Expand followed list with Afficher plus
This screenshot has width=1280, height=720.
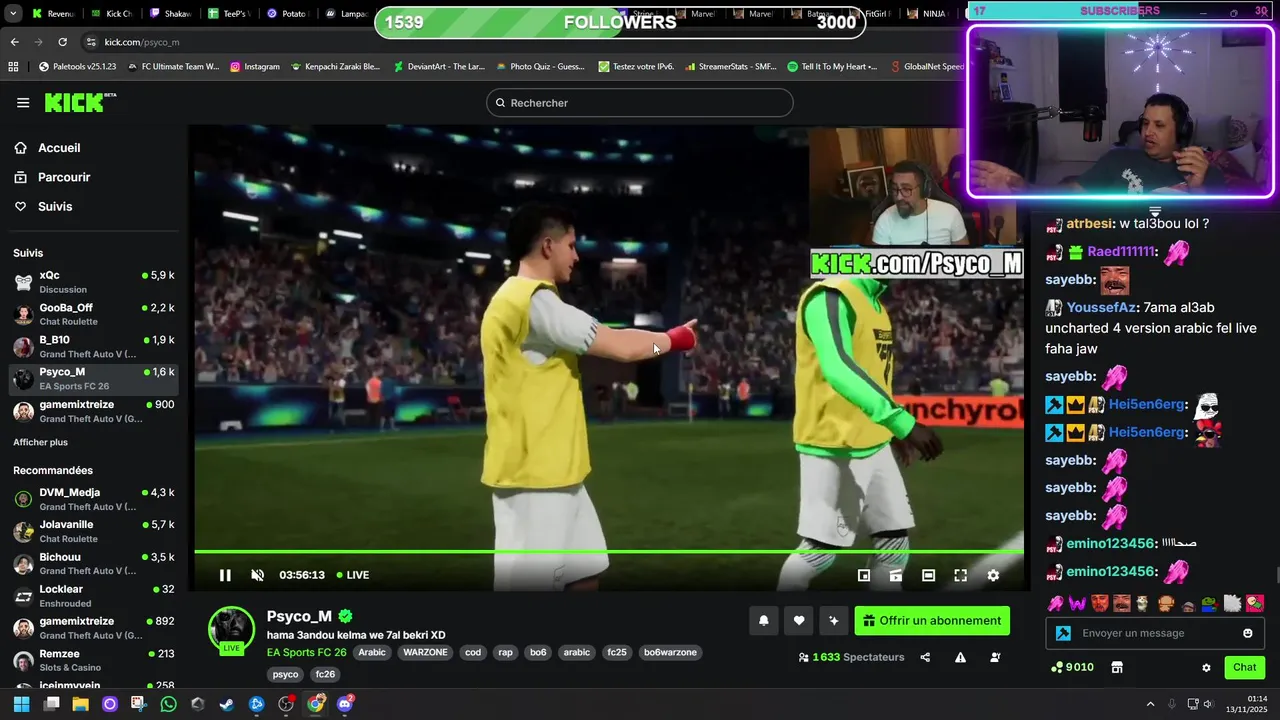(40, 442)
